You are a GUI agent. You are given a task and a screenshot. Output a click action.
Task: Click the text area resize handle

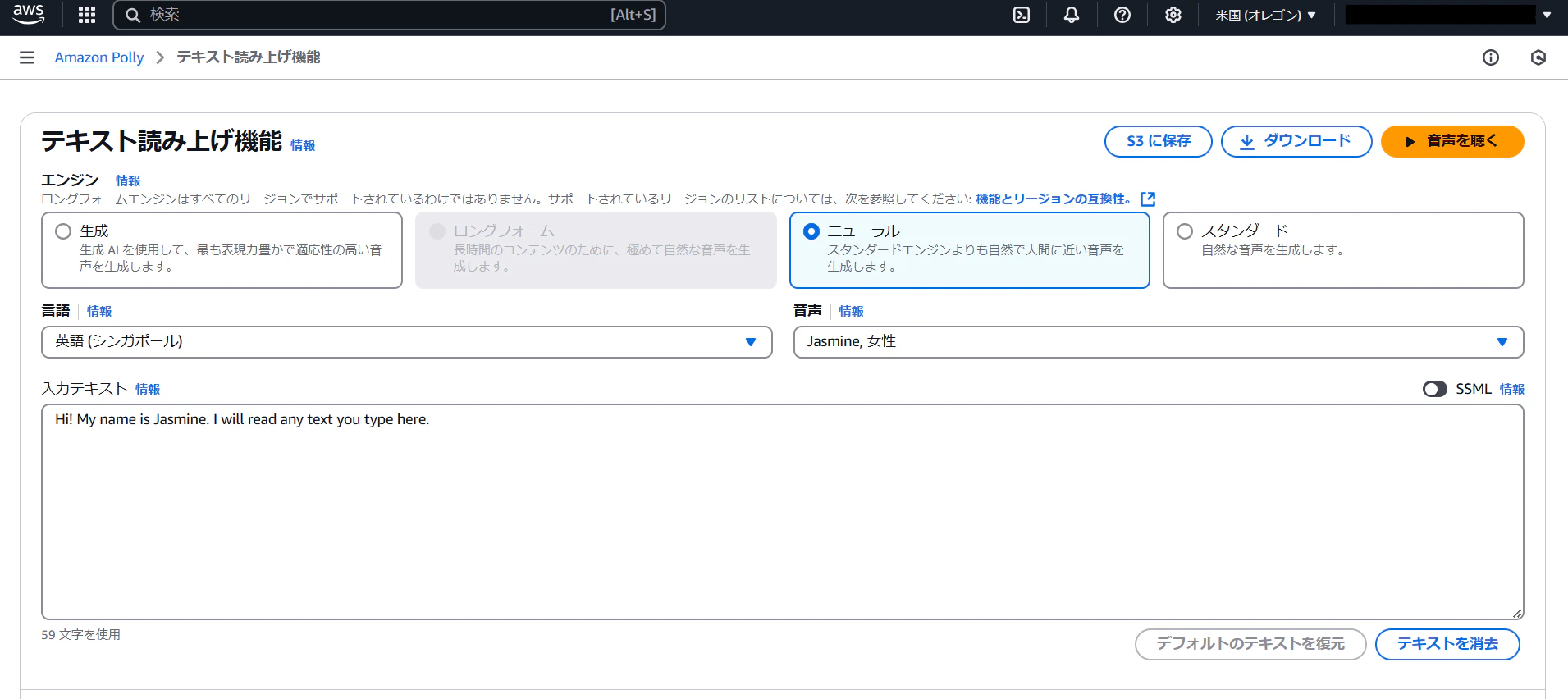(x=1517, y=613)
